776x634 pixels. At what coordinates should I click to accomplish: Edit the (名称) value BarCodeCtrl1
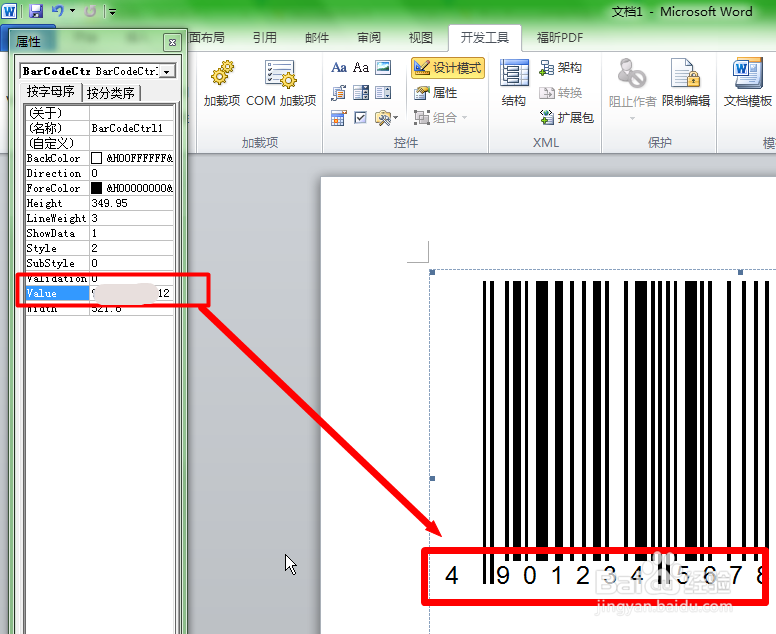(x=131, y=128)
